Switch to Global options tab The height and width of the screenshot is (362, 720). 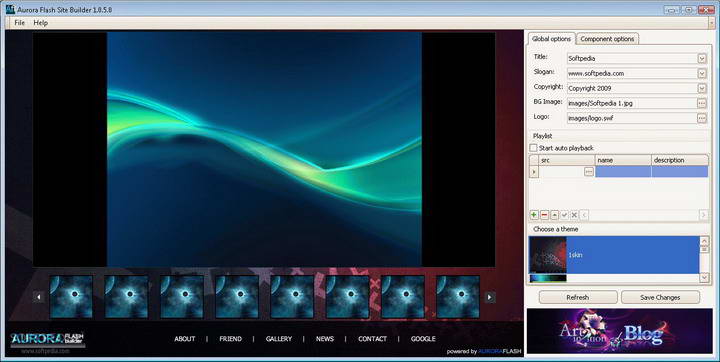(x=551, y=39)
